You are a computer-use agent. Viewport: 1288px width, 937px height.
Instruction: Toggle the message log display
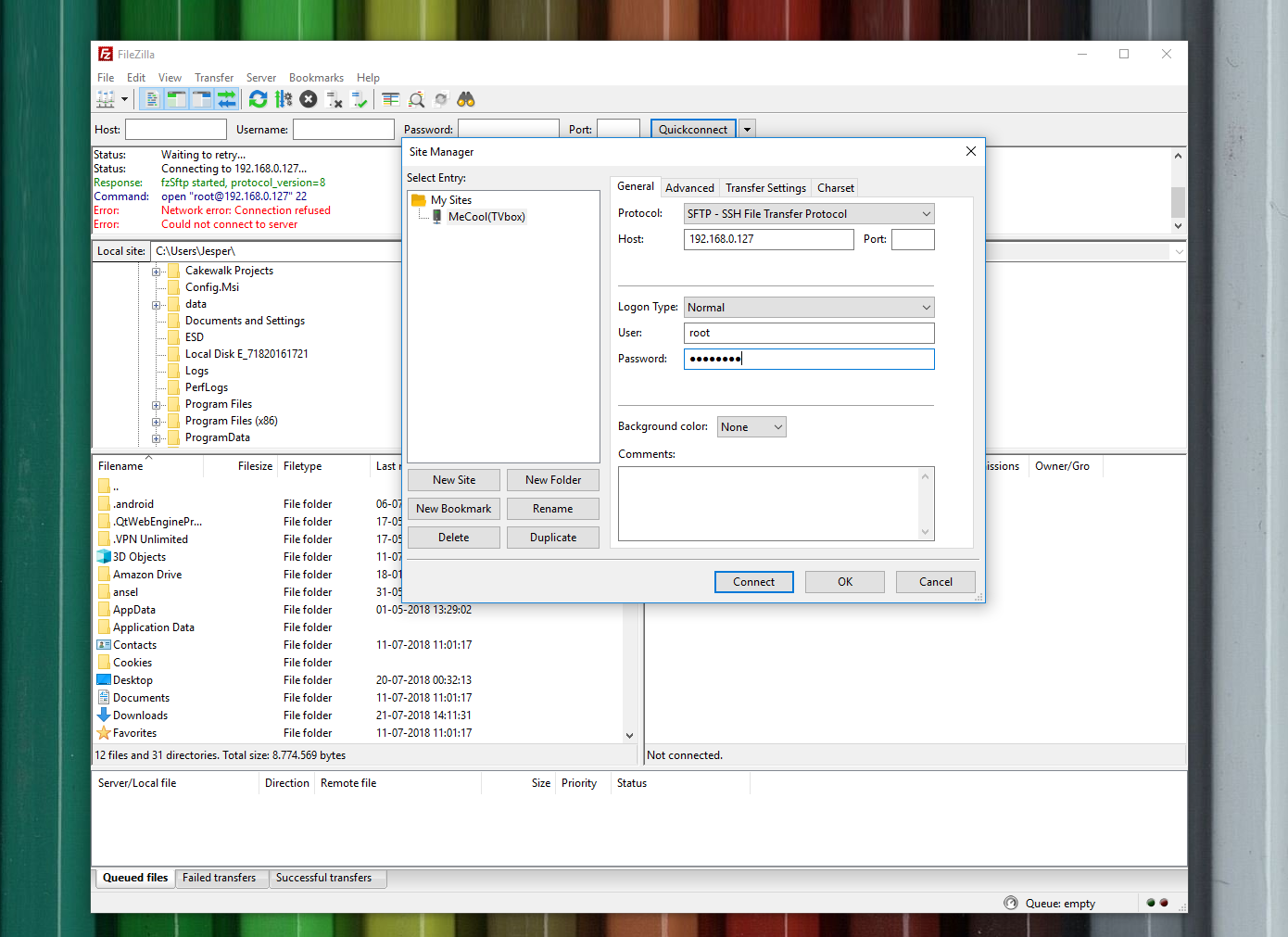(x=152, y=99)
